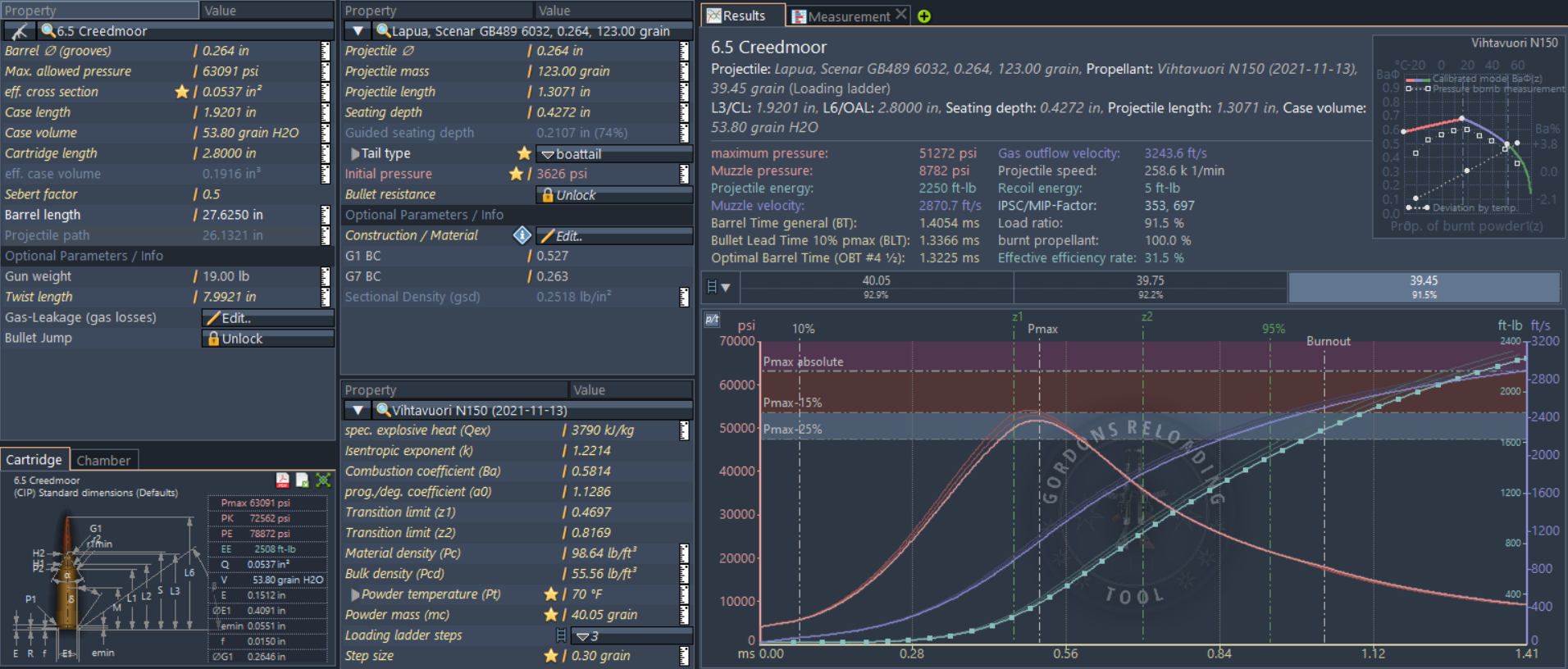Expand the Tail type row

click(355, 153)
